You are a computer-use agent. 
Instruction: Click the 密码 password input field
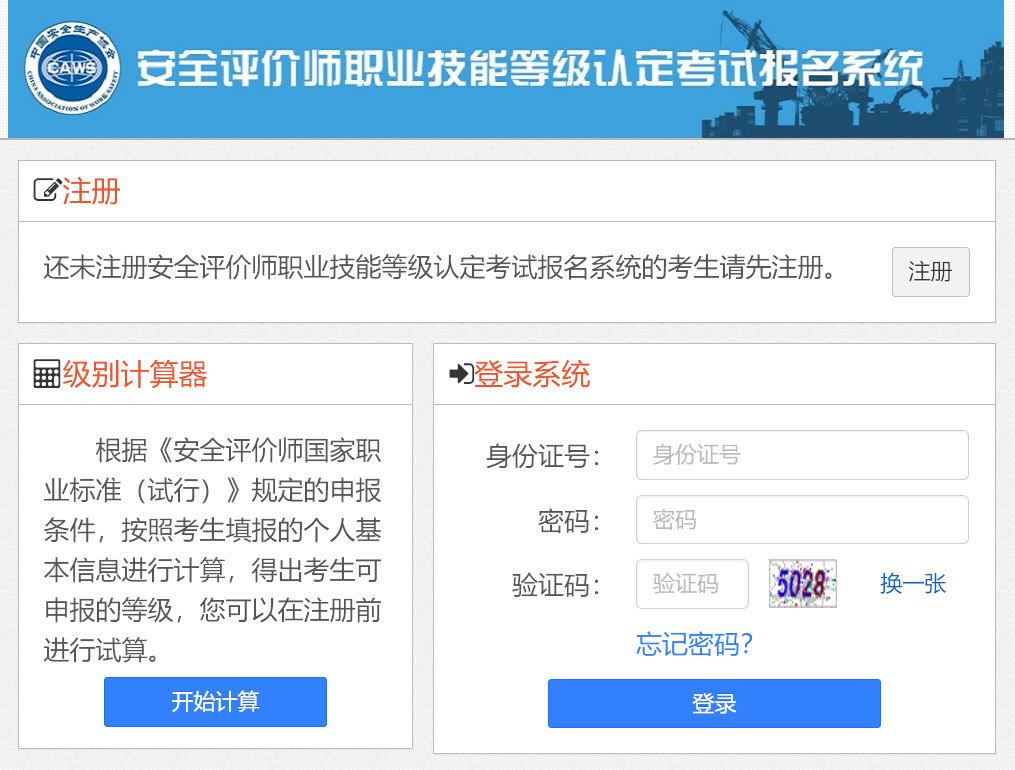[x=801, y=519]
